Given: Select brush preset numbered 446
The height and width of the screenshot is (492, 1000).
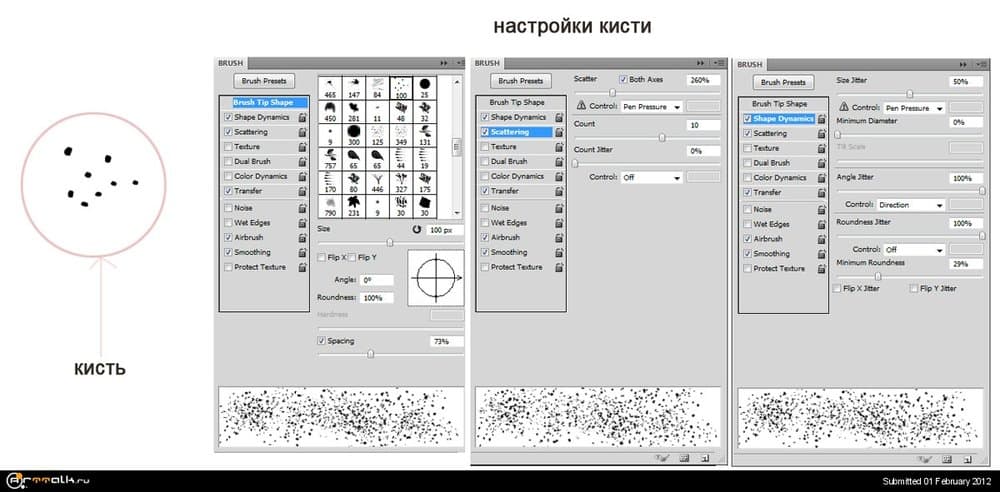Looking at the screenshot, I should pos(378,182).
